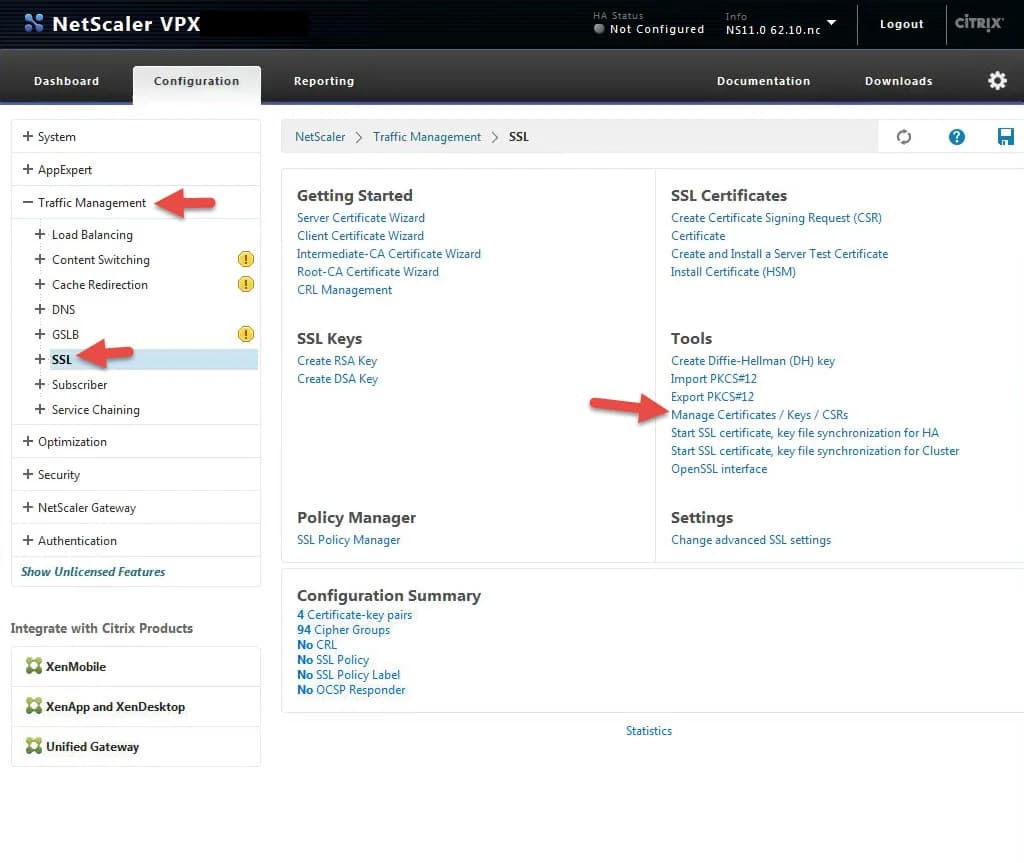This screenshot has width=1024, height=863.
Task: Click Create and Install a Server Test Certificate
Action: point(779,253)
